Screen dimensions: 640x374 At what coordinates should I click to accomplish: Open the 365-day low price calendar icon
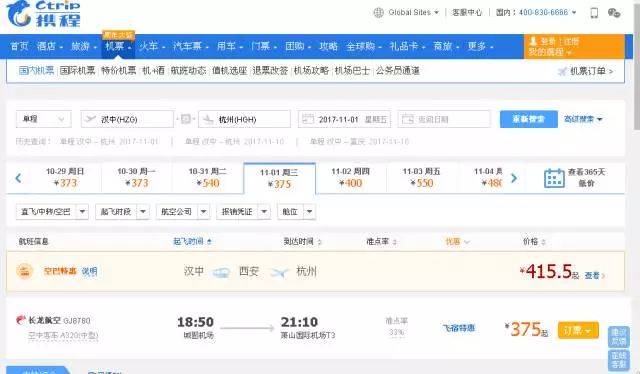pyautogui.click(x=554, y=178)
